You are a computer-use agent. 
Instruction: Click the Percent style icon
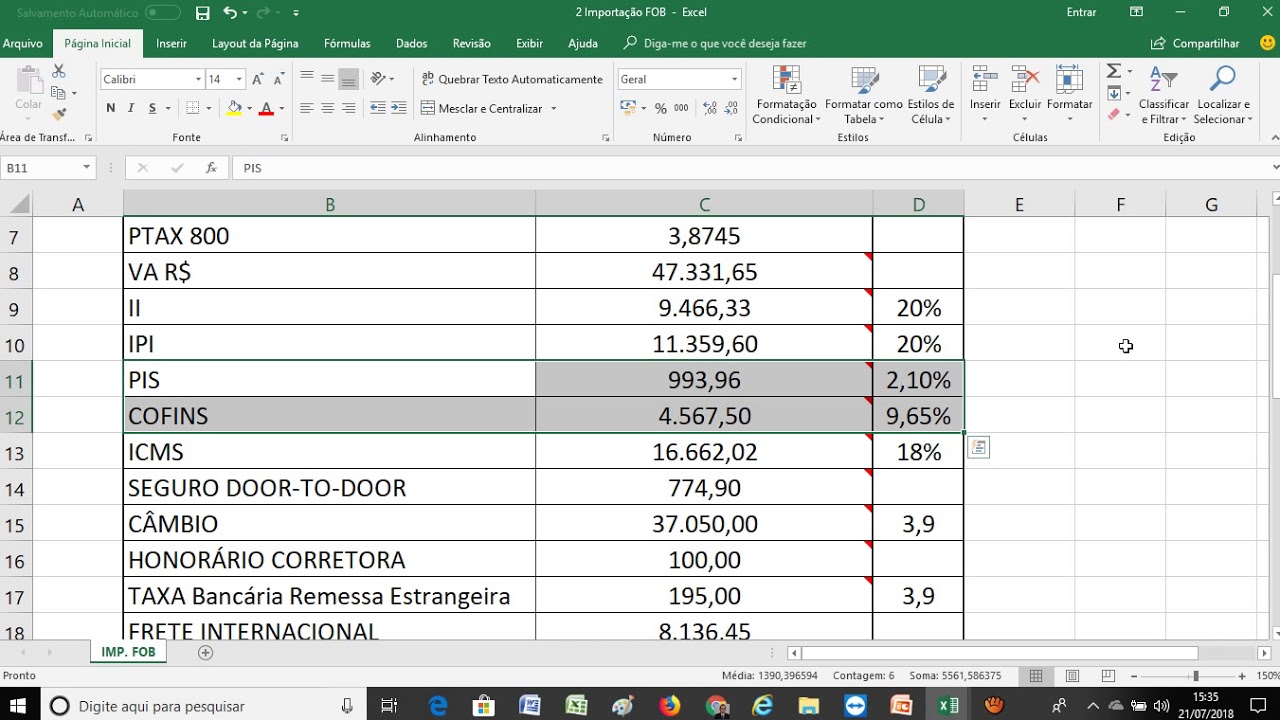click(660, 108)
